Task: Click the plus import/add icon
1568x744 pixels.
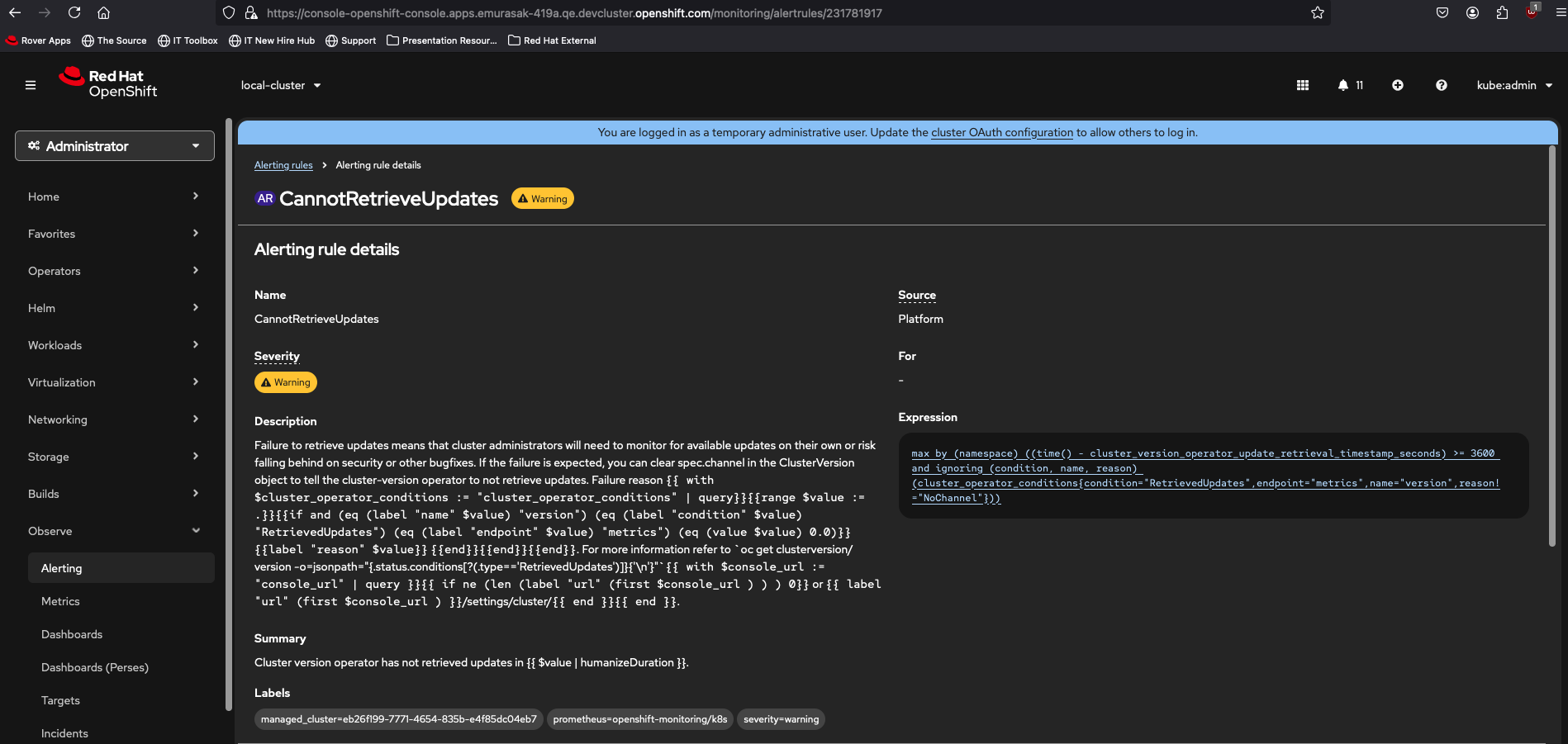Action: point(1397,85)
